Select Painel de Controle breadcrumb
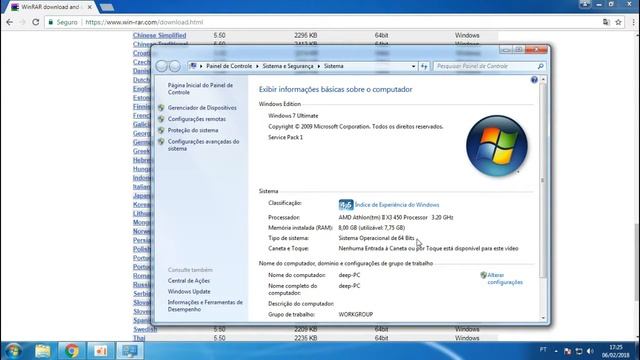Screen dimensions: 640x360 click(229, 66)
